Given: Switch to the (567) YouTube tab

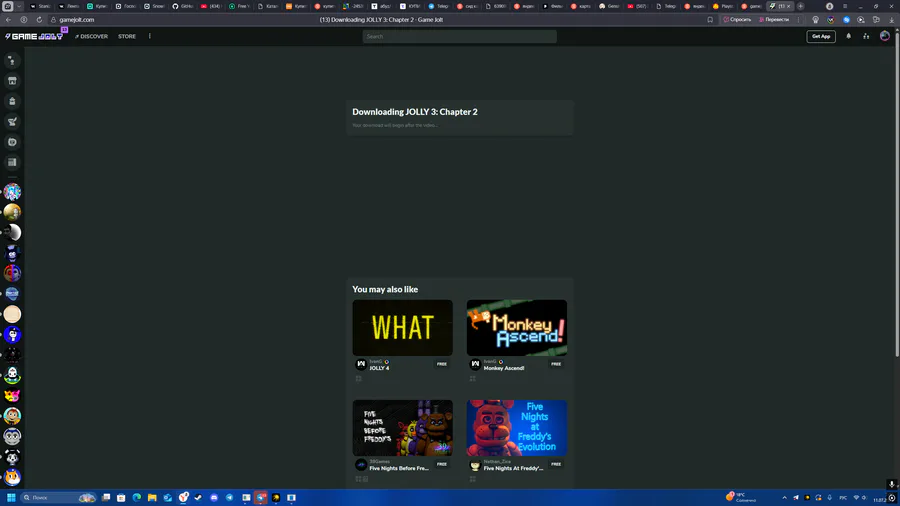Looking at the screenshot, I should pyautogui.click(x=638, y=6).
